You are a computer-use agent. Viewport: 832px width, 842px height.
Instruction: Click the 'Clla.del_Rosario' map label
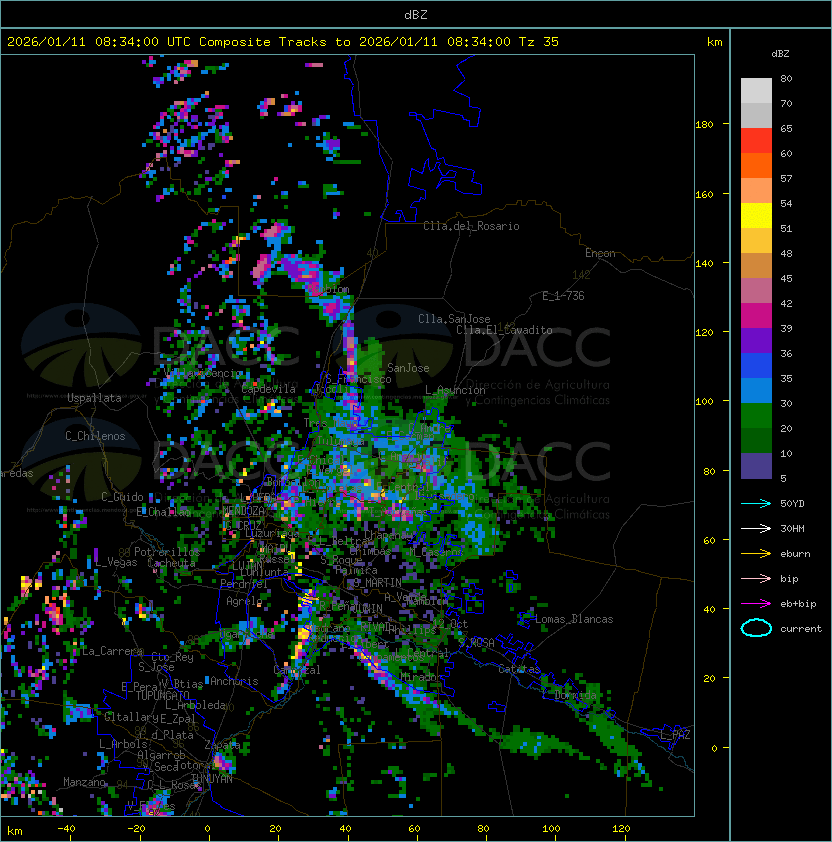pyautogui.click(x=471, y=226)
